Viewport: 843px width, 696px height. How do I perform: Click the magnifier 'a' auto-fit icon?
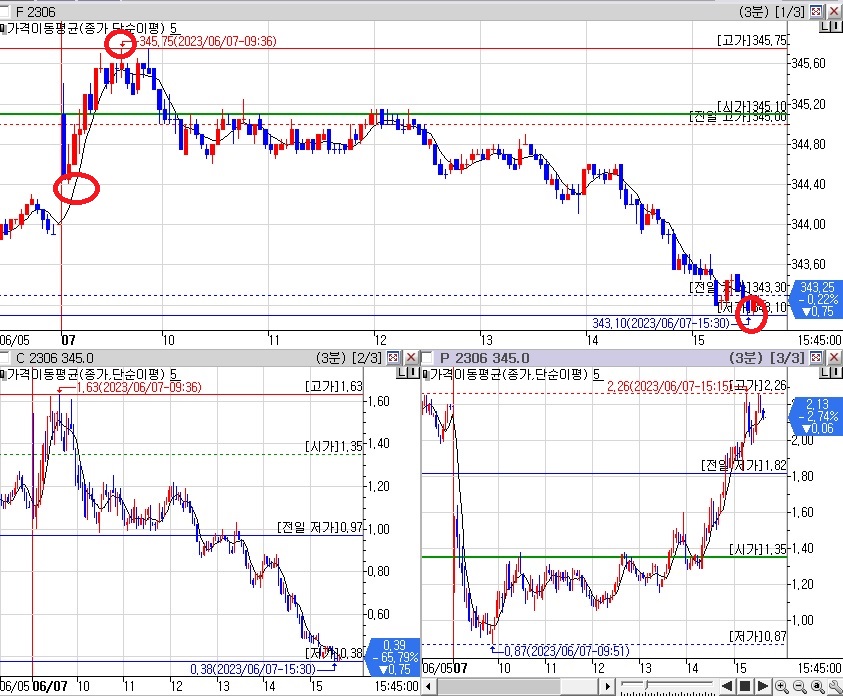coord(817,686)
